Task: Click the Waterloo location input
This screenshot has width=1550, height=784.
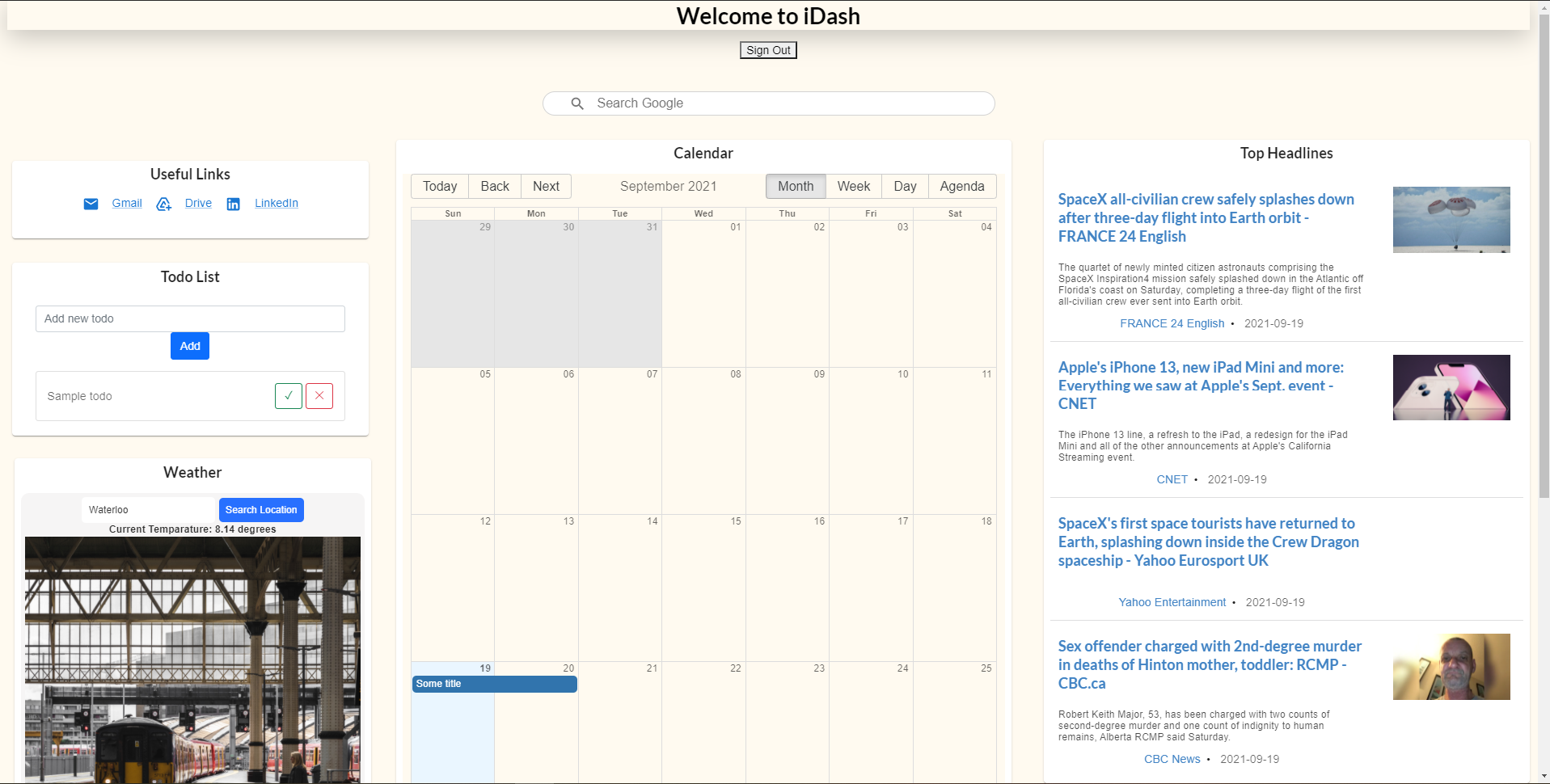Action: pyautogui.click(x=150, y=510)
